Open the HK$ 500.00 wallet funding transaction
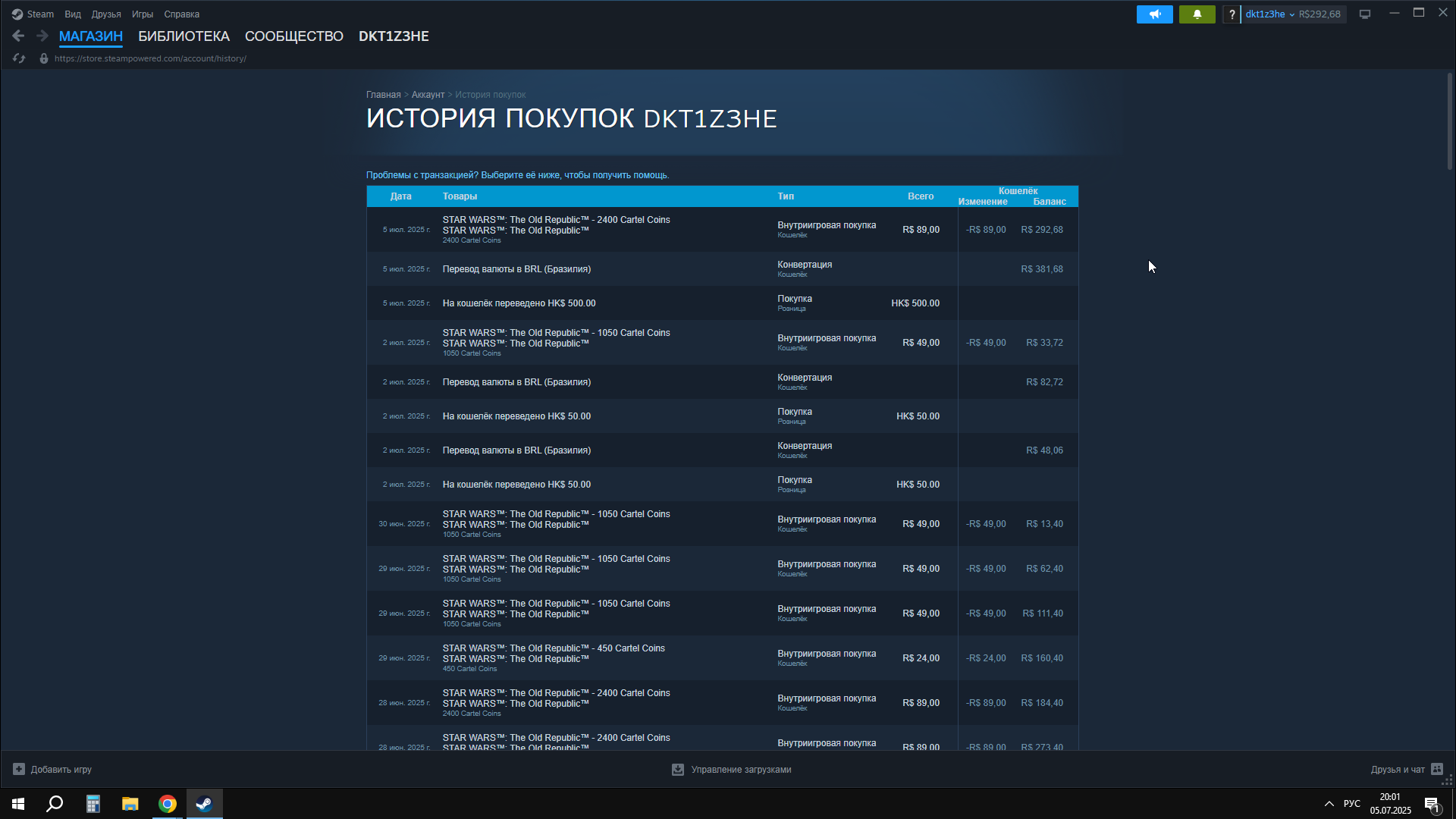The image size is (1456, 819). point(722,303)
